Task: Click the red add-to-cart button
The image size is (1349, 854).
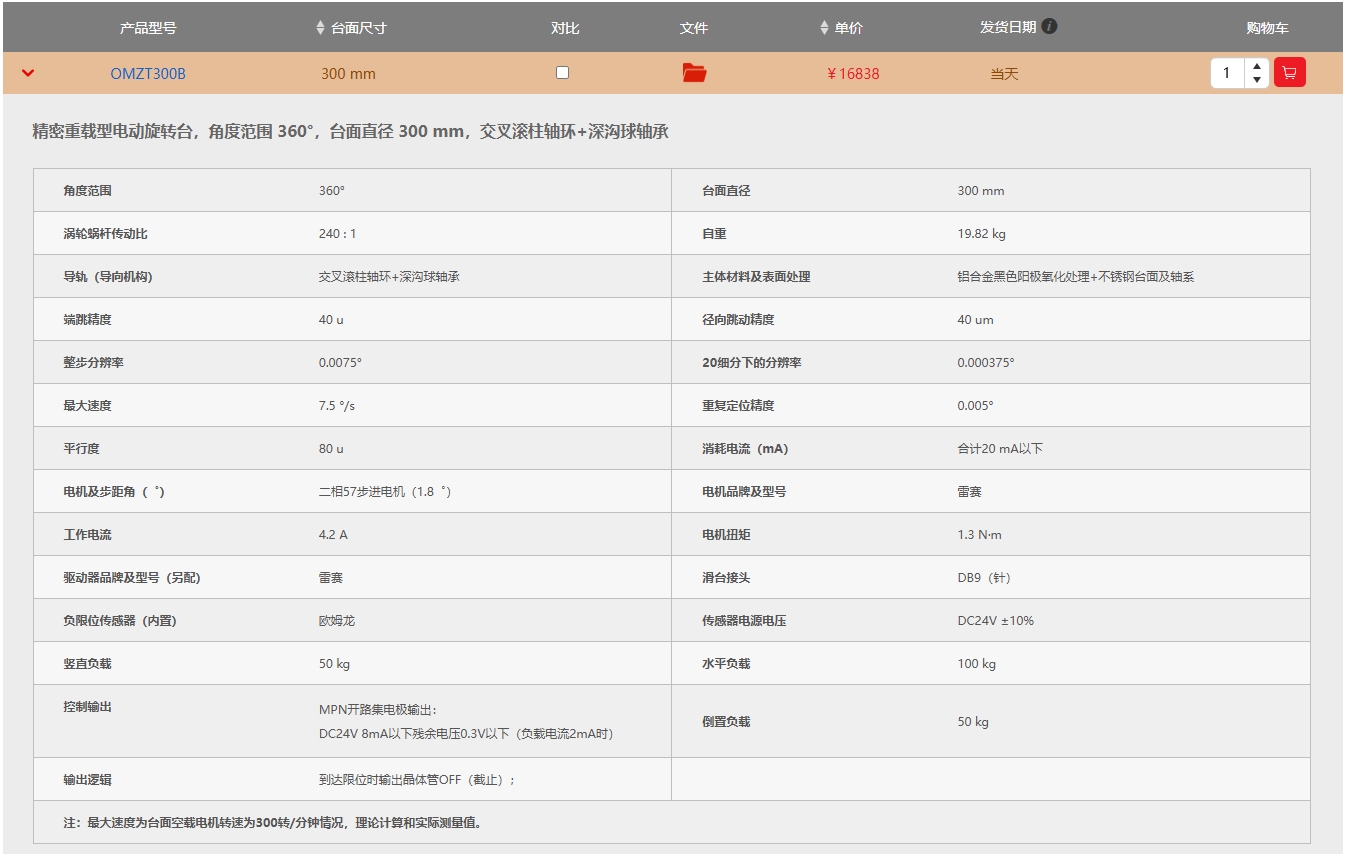Action: click(1289, 73)
